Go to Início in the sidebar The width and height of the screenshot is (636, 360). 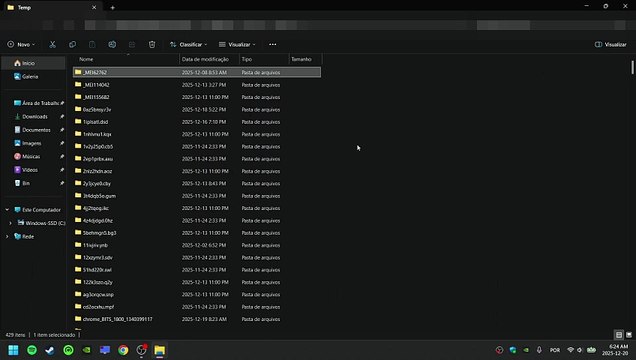click(x=34, y=63)
